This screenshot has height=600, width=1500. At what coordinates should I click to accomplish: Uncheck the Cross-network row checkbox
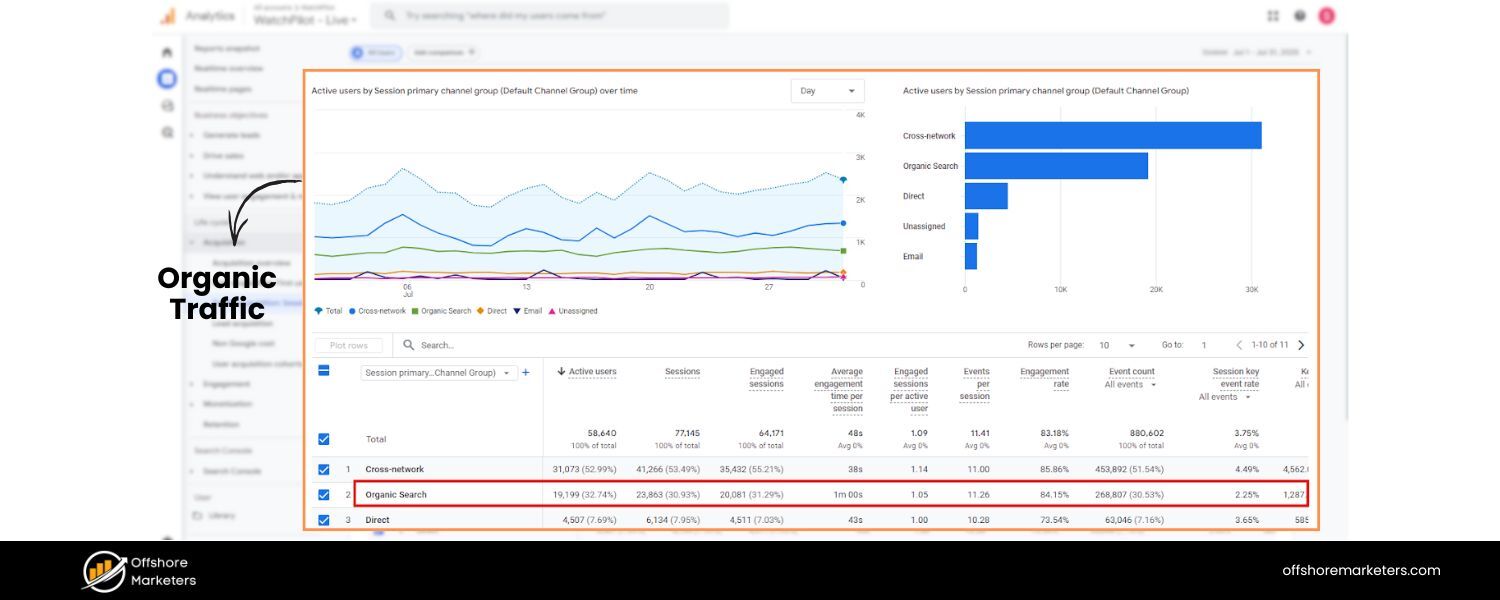click(324, 468)
